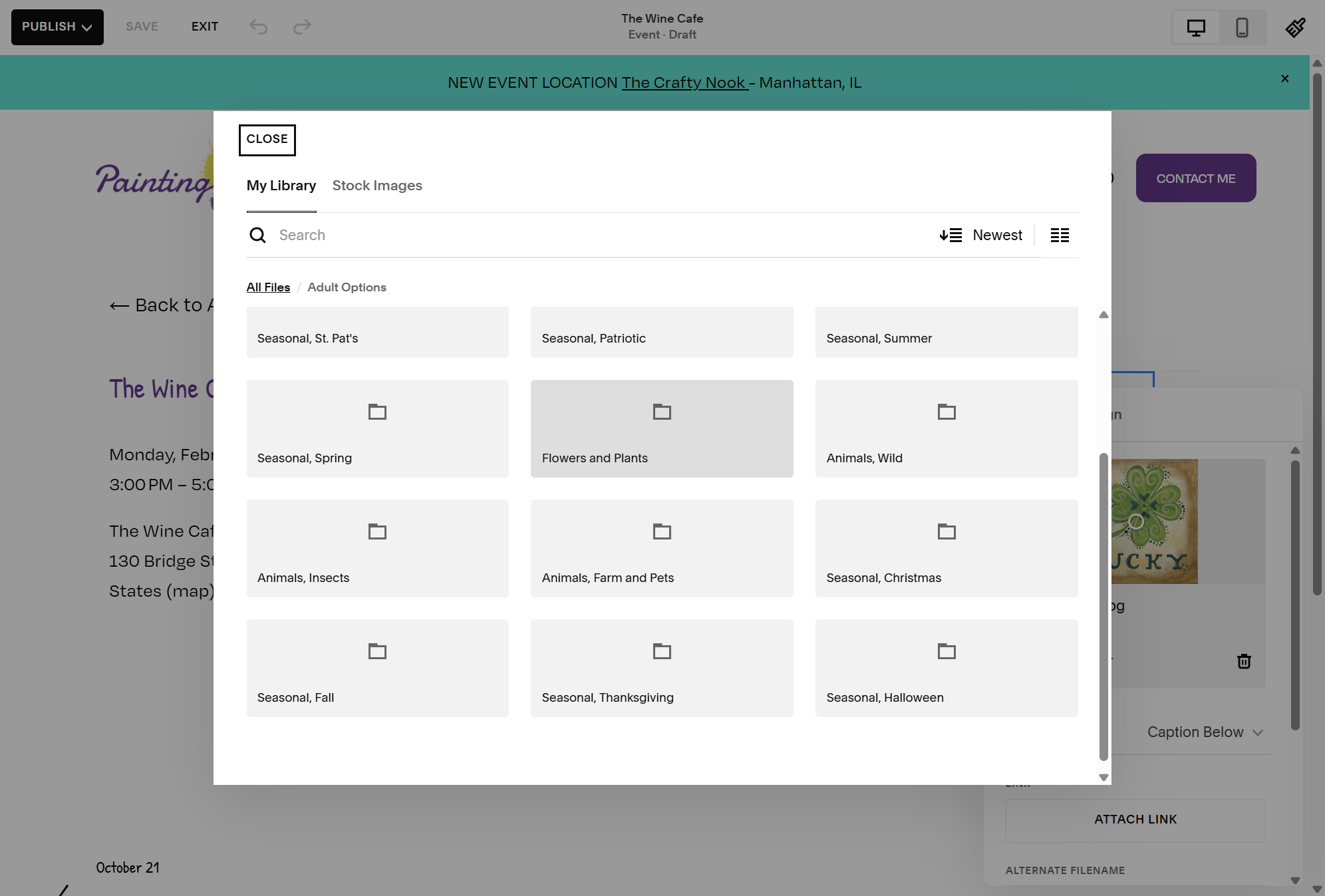Open Seasonal, Christmas folder
Screen dimensions: 1325x896
pos(947,548)
